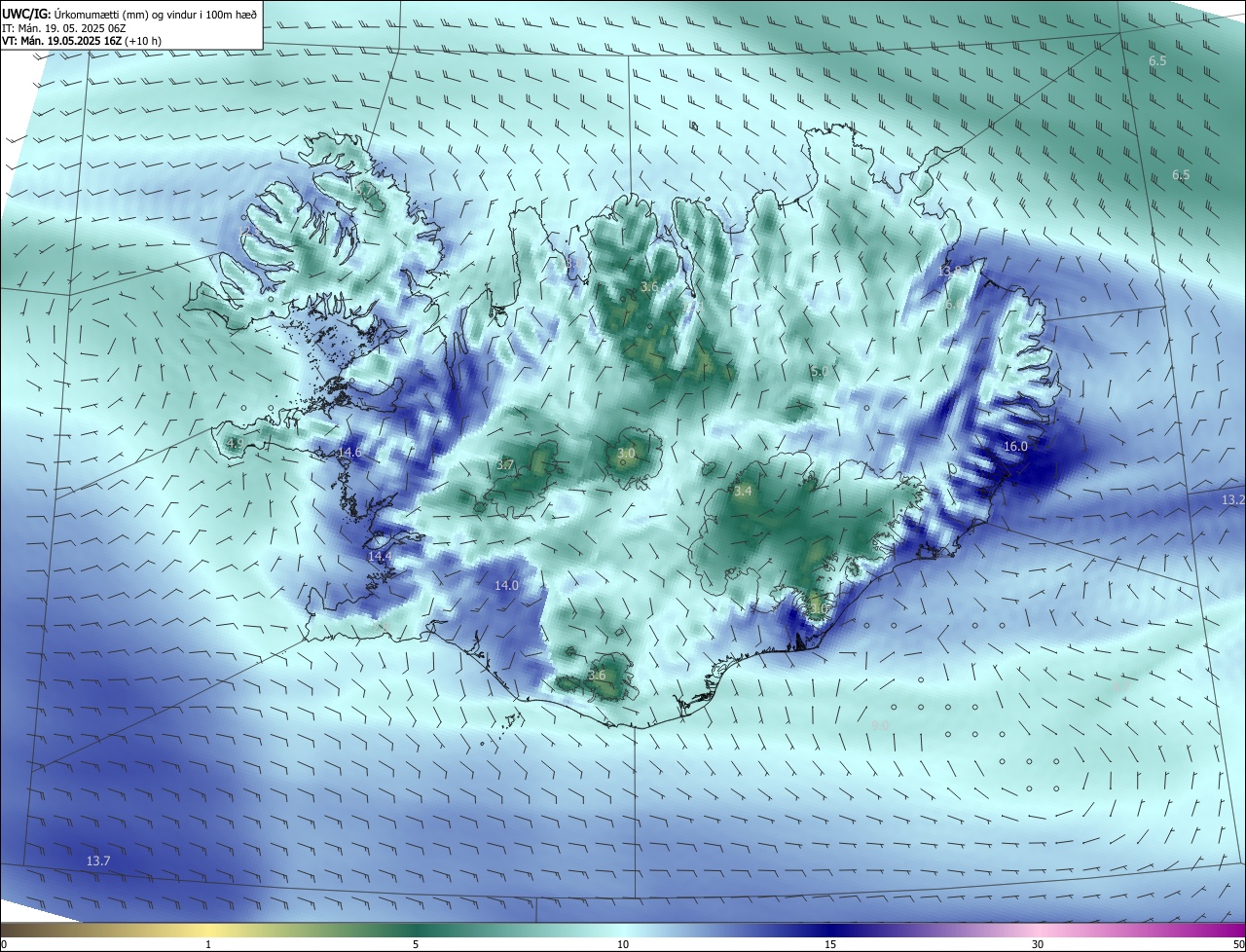Click the 1 tick label on the color scale
The width and height of the screenshot is (1246, 952).
click(x=208, y=944)
